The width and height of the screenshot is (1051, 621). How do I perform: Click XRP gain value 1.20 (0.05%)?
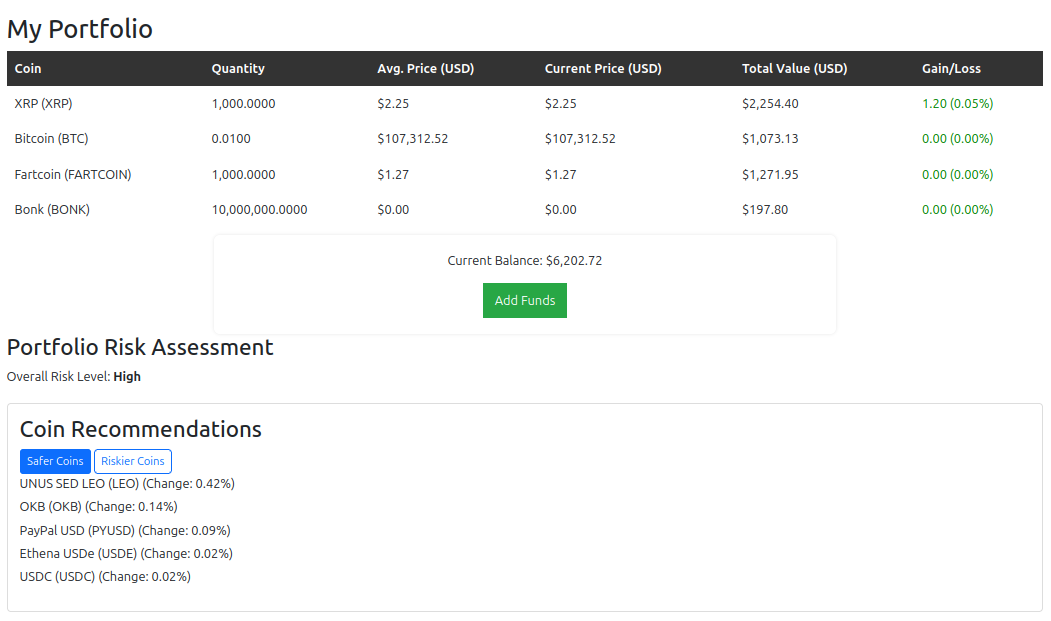[x=957, y=104]
